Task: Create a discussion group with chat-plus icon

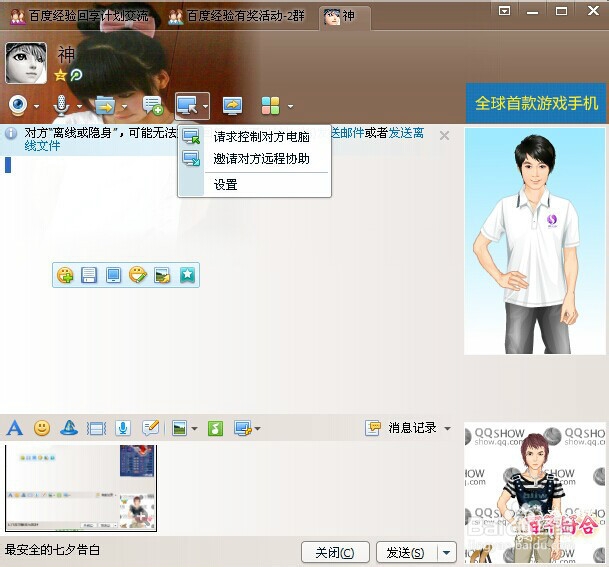Action: 152,105
